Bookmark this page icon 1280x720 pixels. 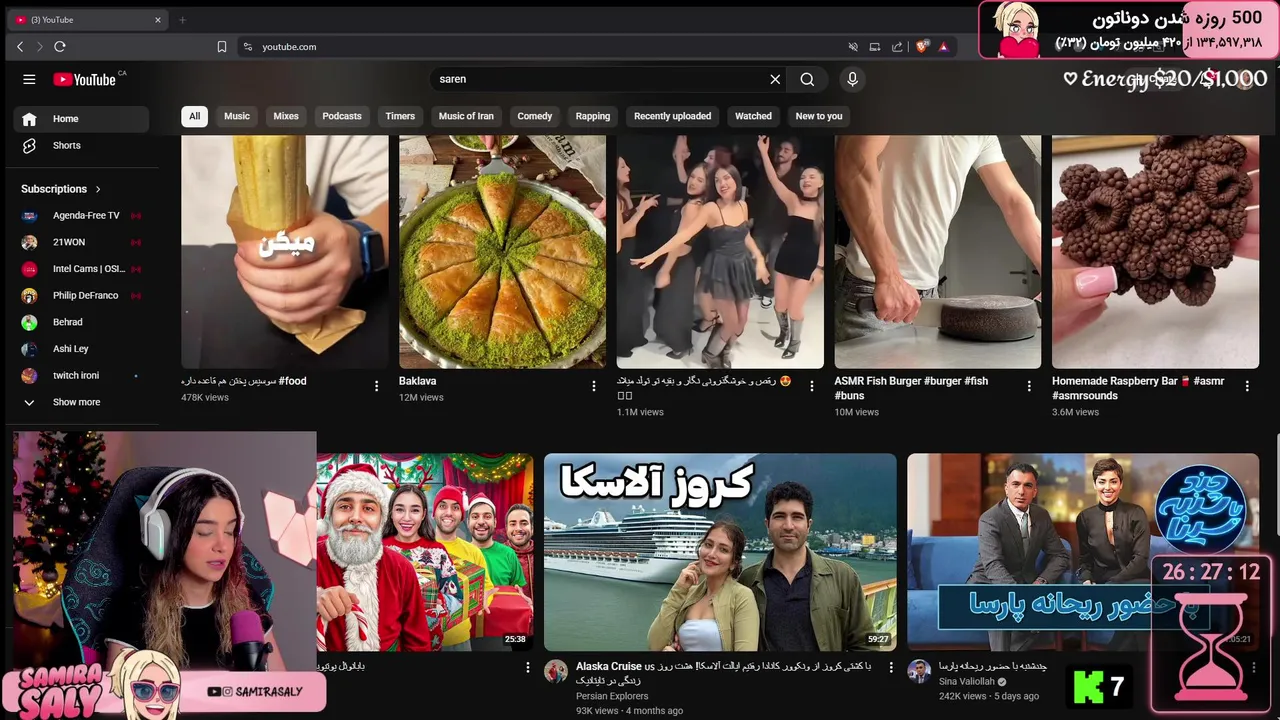pyautogui.click(x=222, y=46)
